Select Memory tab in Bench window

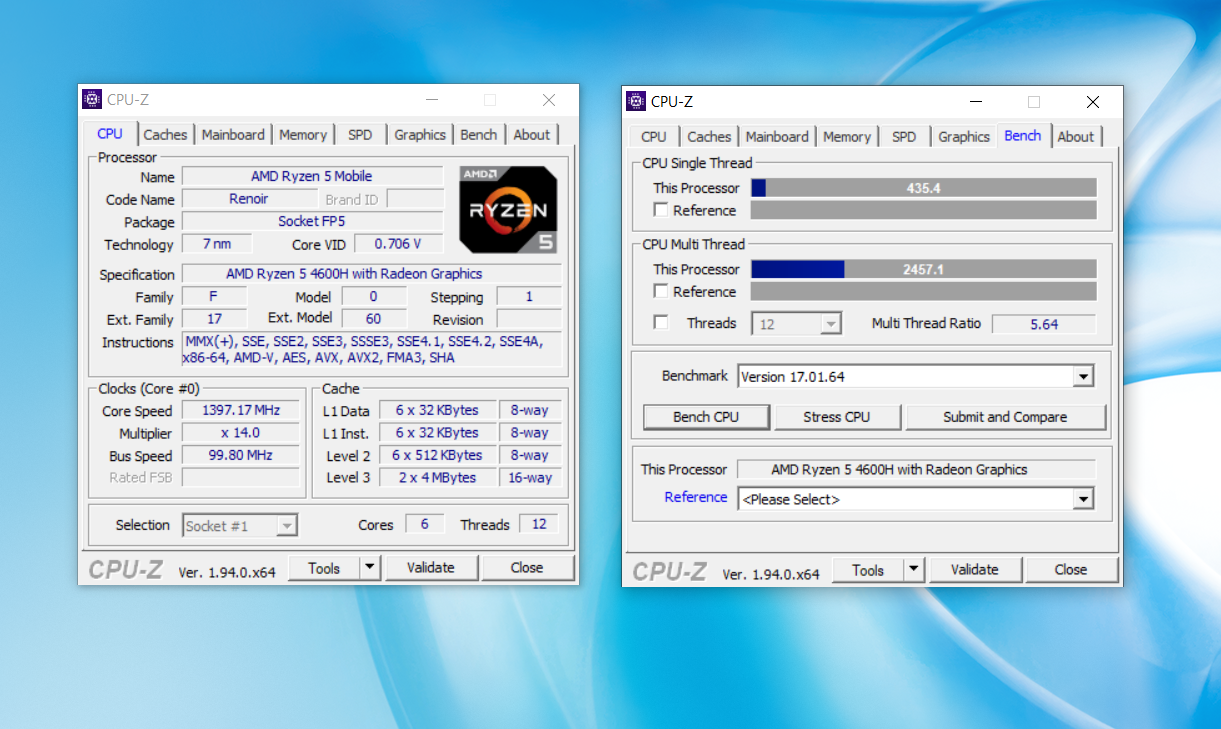click(x=847, y=137)
